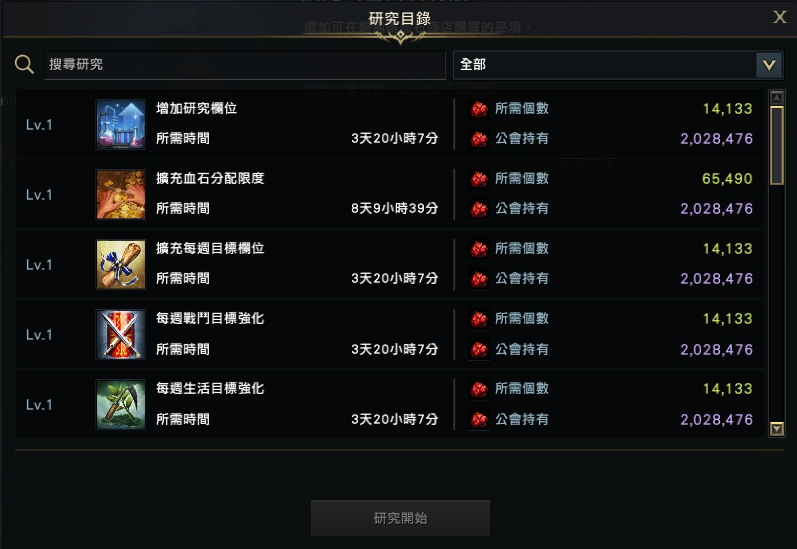
Task: Select the 每週戰鬥目標強化 crossed swords icon
Action: point(121,334)
